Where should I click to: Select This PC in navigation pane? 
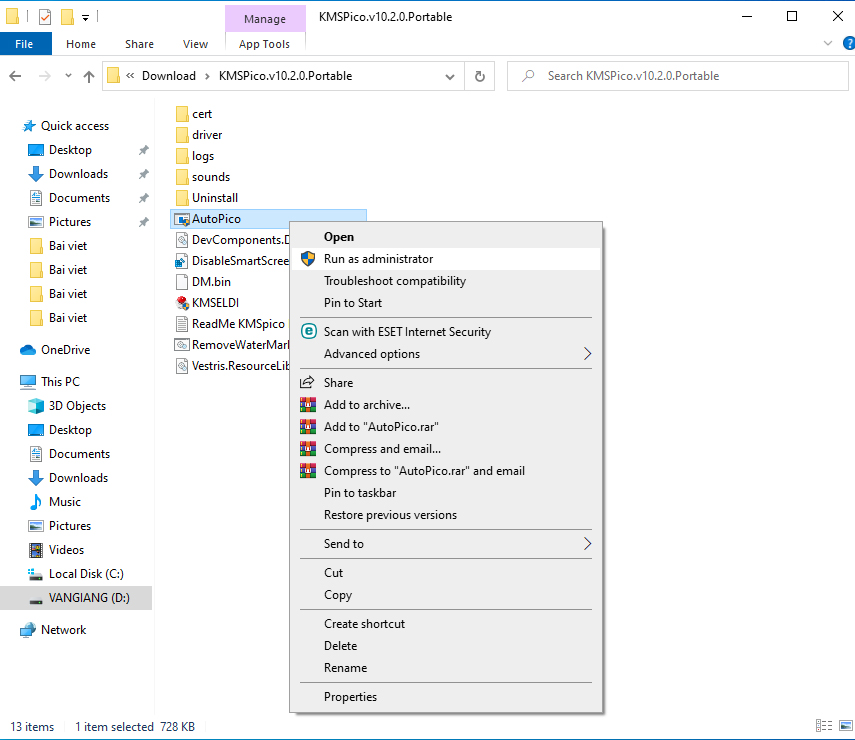(60, 382)
